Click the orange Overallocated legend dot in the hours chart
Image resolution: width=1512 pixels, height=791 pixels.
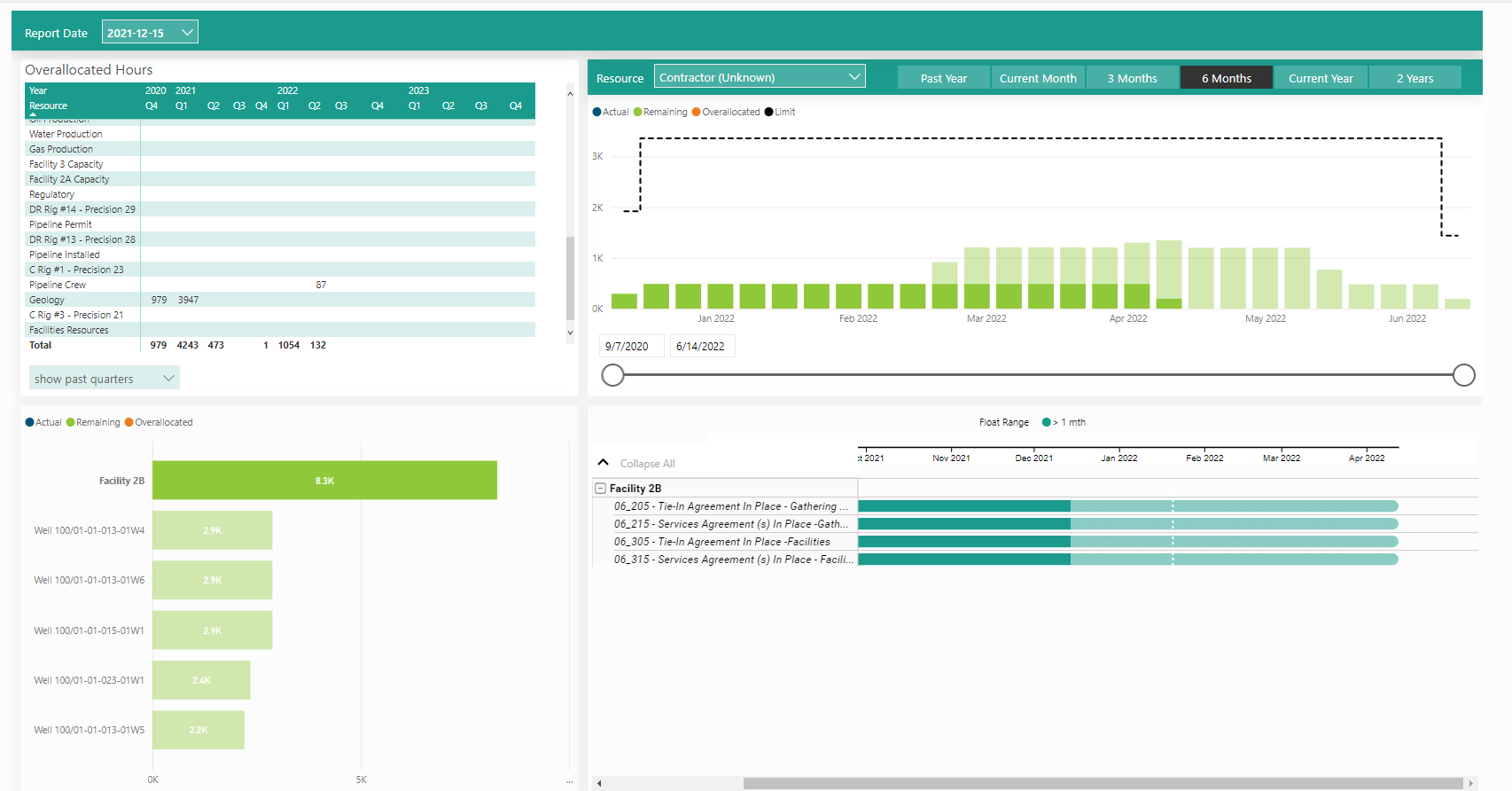tap(697, 112)
